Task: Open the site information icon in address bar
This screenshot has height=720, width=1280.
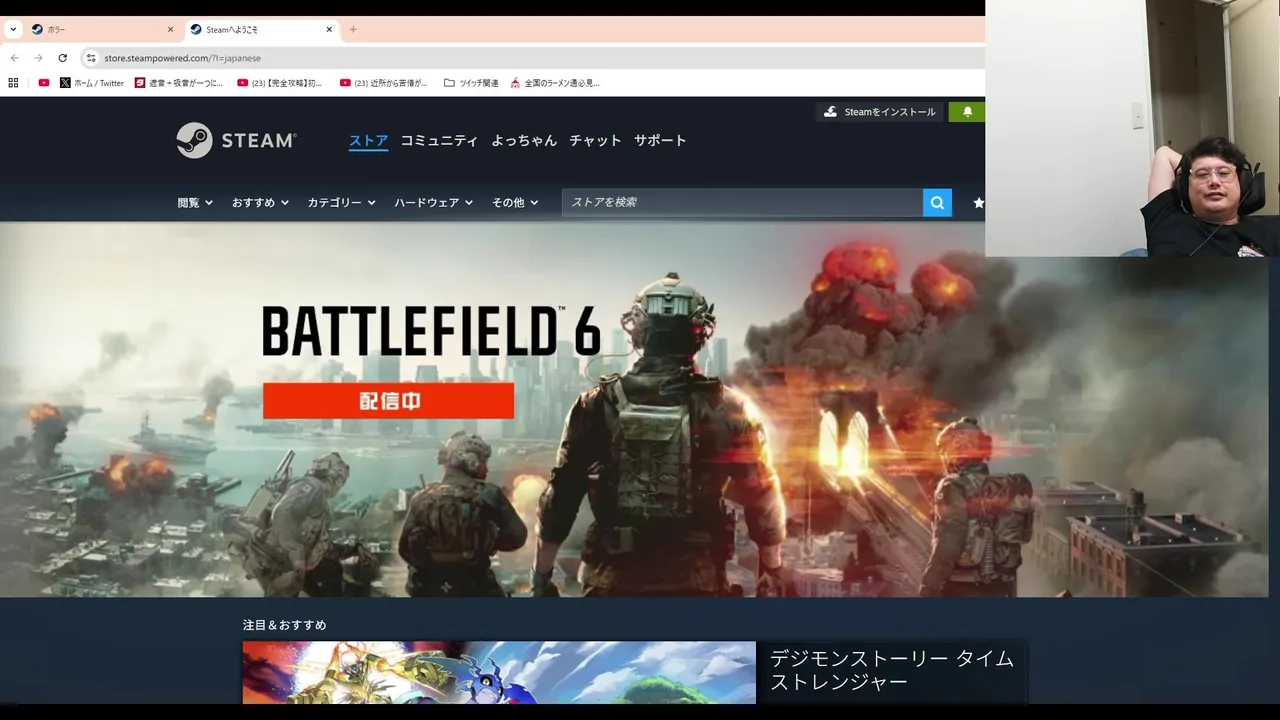Action: [91, 58]
